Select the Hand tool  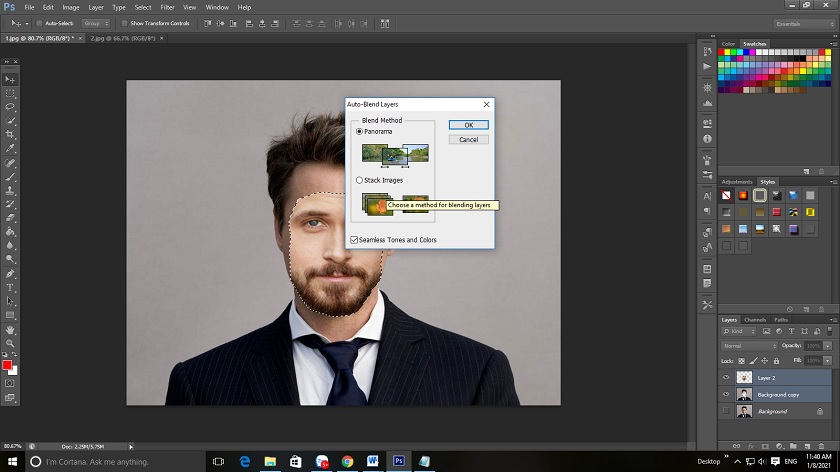click(x=10, y=329)
